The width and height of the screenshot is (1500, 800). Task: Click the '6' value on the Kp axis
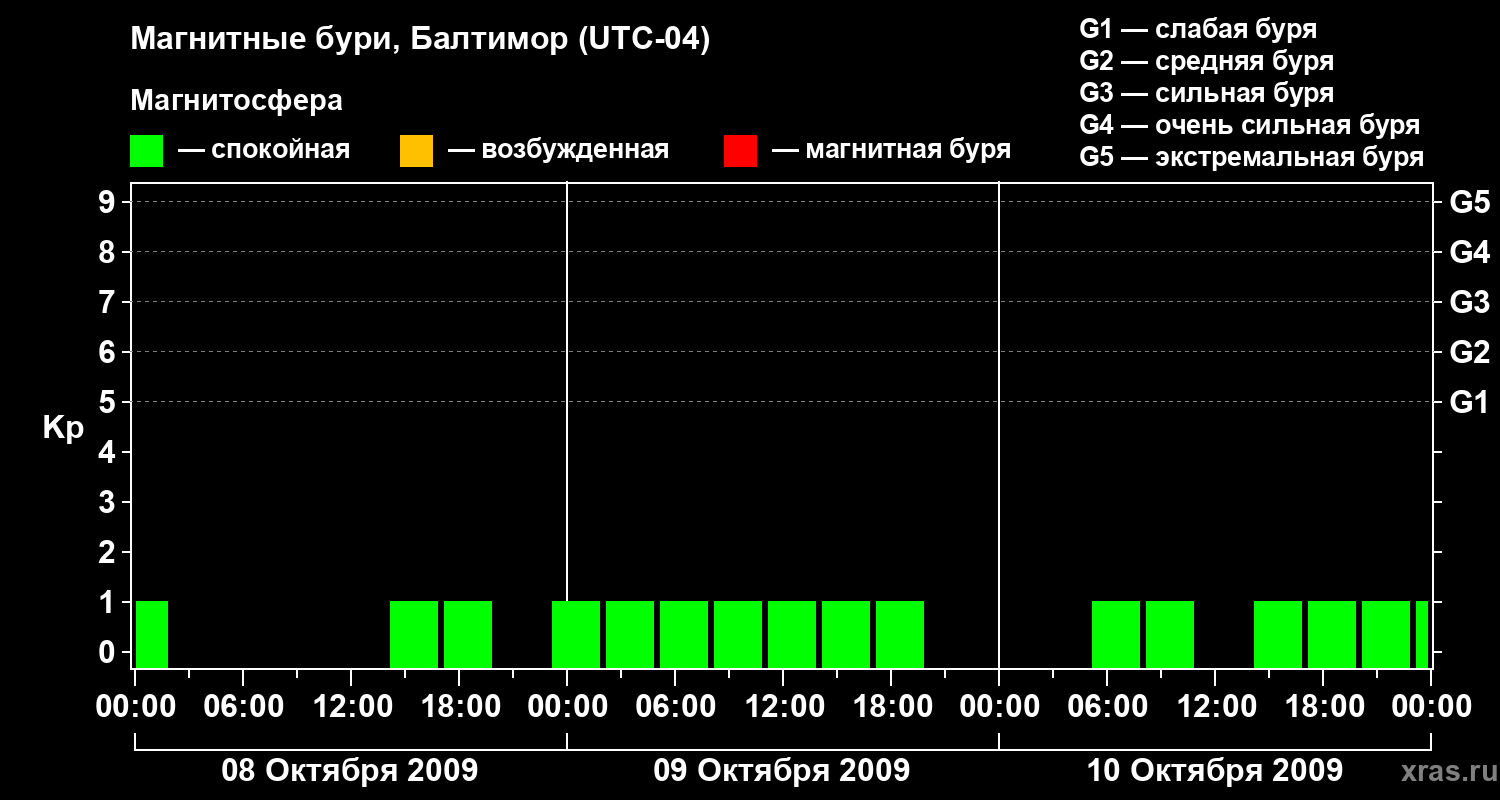click(x=109, y=352)
